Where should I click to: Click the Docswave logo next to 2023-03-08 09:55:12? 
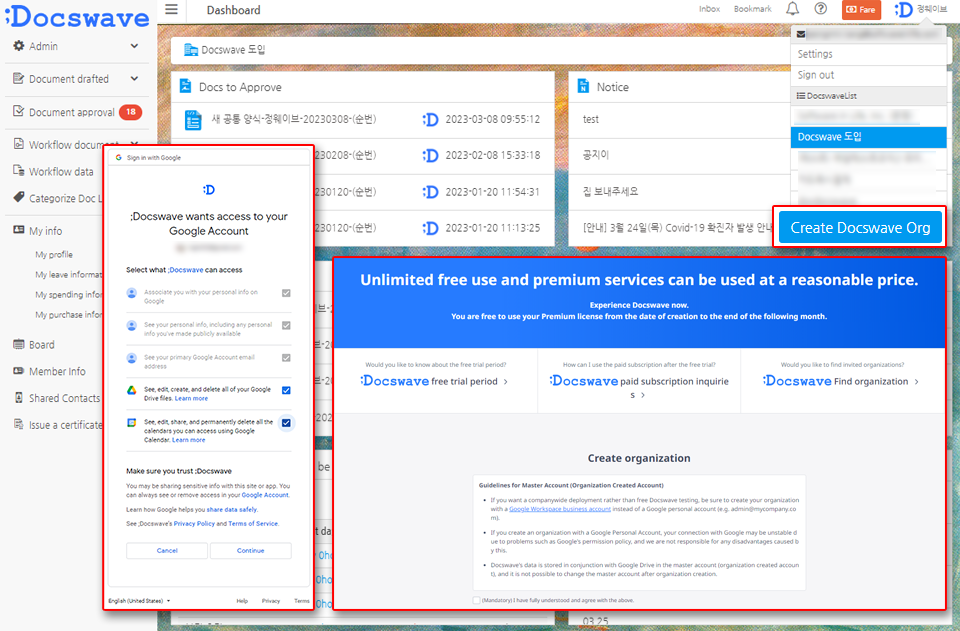pos(430,119)
